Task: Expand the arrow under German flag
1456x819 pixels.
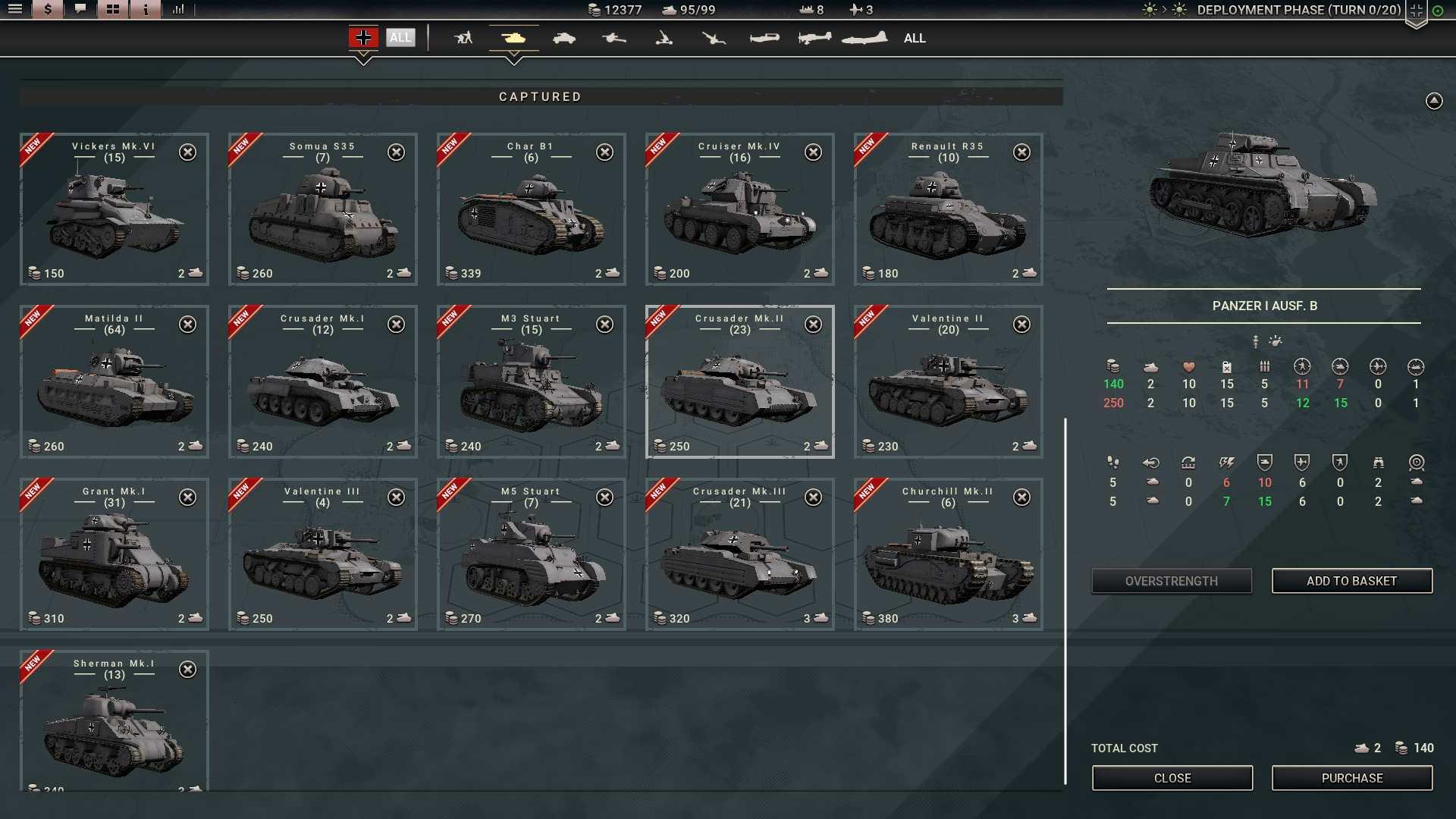Action: coord(363,58)
